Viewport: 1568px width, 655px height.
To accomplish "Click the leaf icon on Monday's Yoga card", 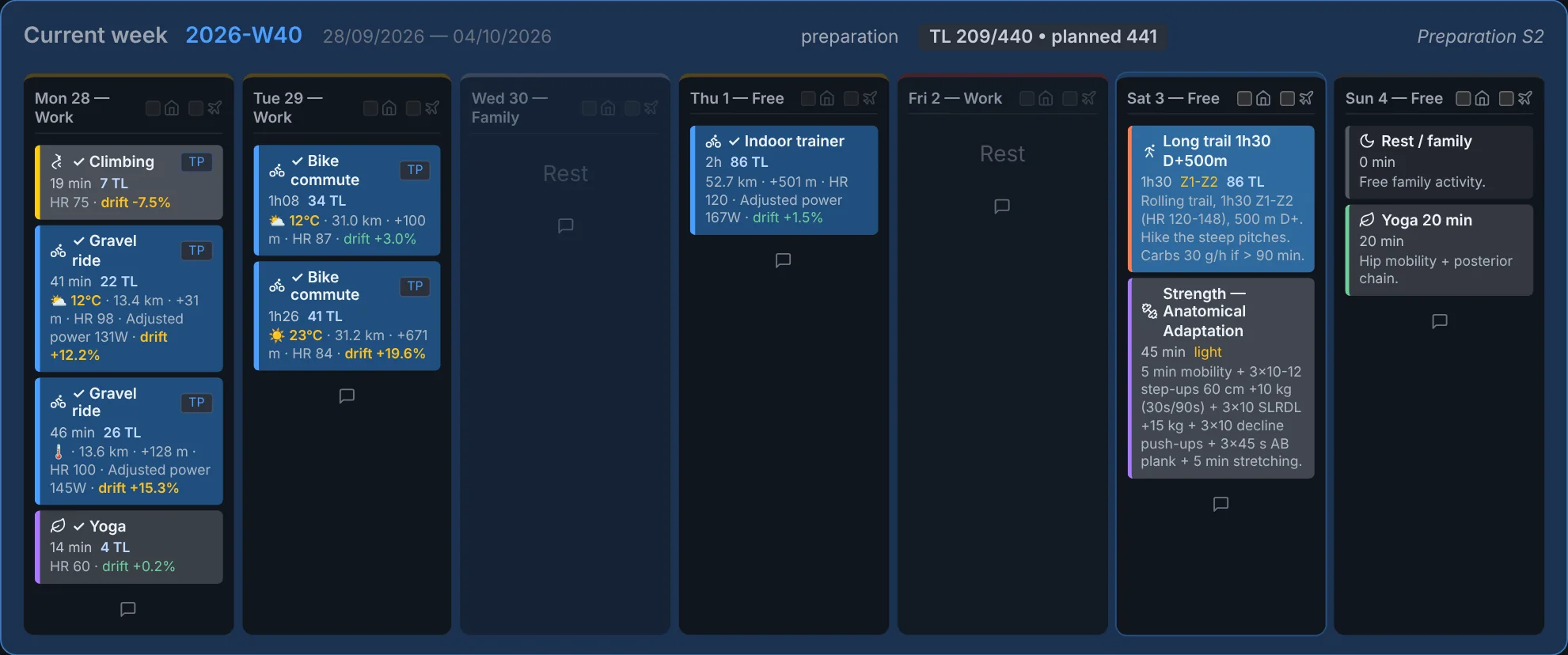I will point(58,526).
